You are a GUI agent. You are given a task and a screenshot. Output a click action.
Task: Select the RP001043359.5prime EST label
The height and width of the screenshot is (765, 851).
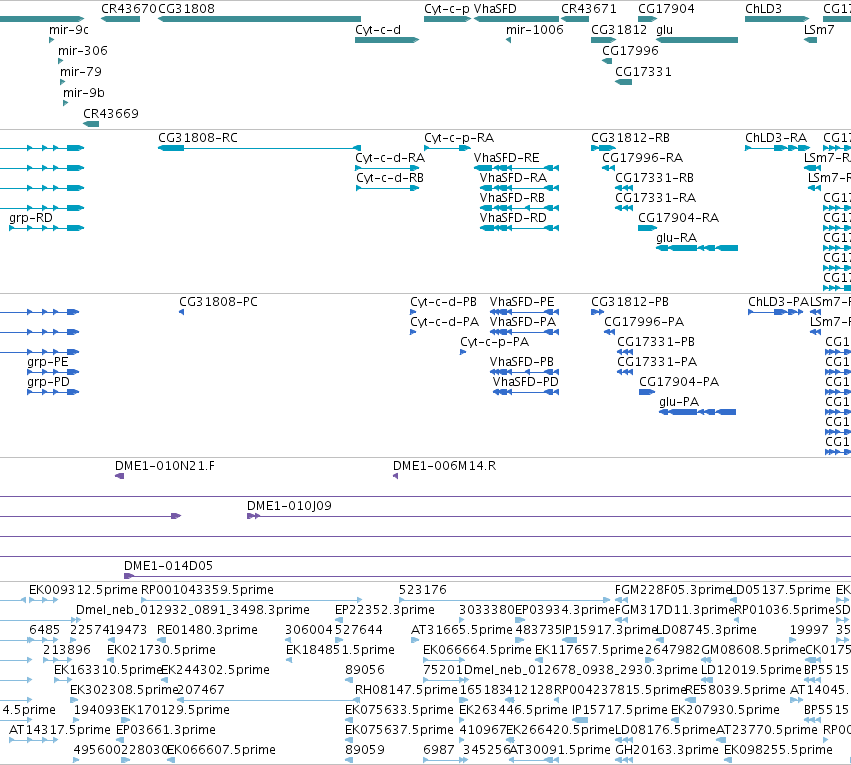pos(207,590)
